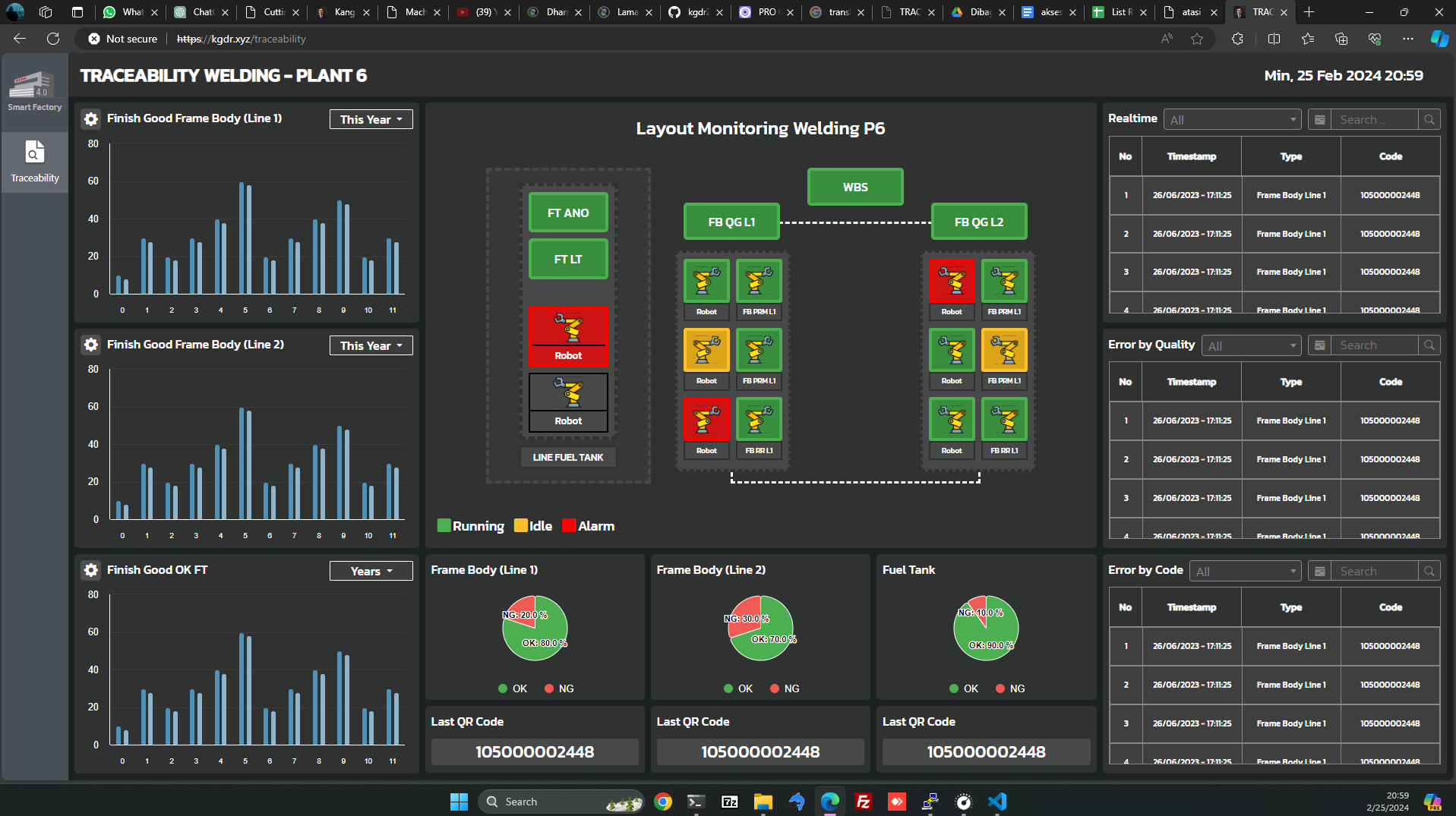
Task: Open This Year dropdown for Line 1 chart
Action: click(371, 120)
